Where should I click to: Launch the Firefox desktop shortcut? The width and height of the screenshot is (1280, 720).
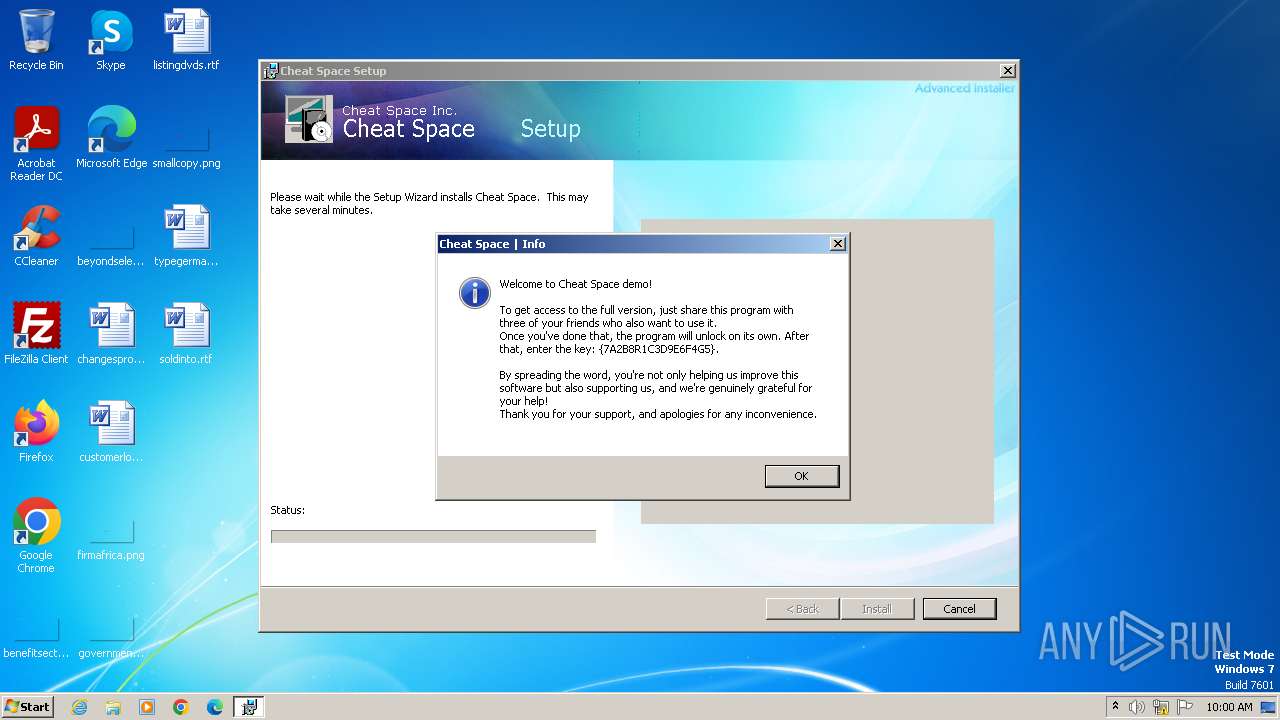tap(36, 432)
